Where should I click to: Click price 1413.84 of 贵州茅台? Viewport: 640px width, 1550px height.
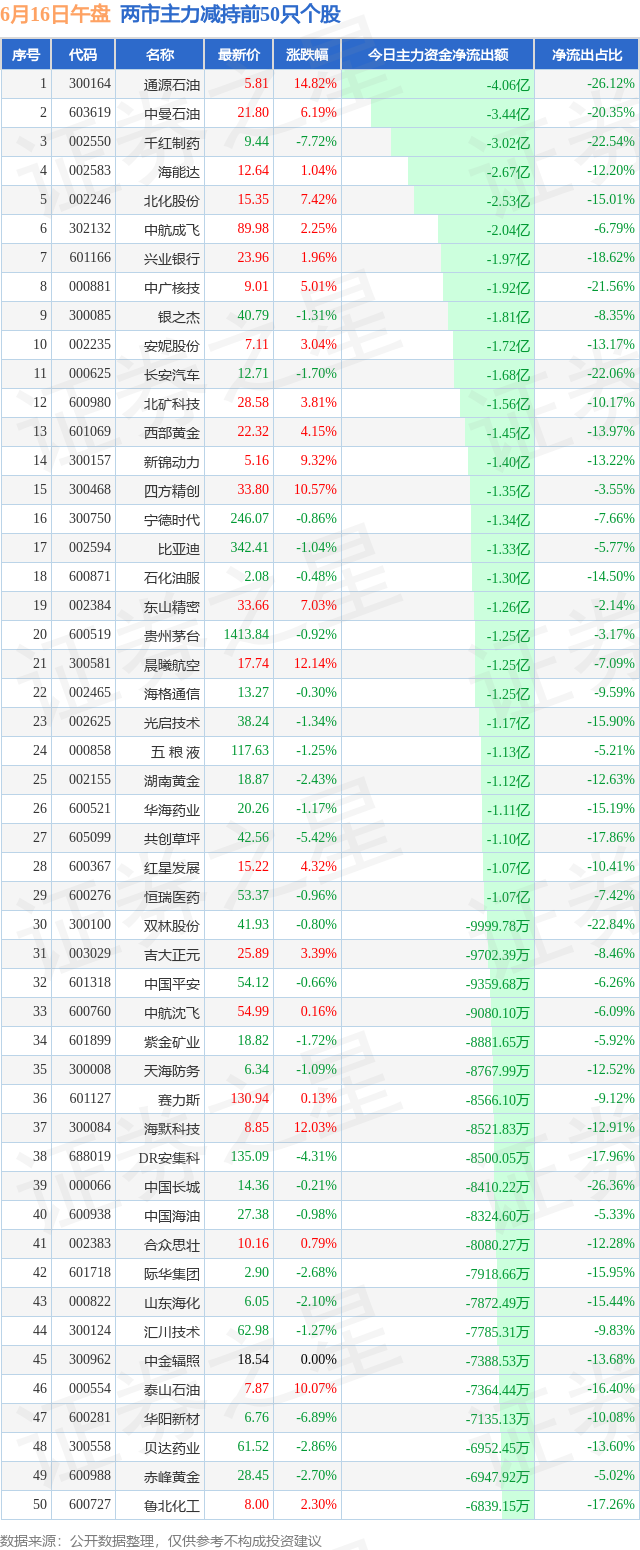click(246, 635)
